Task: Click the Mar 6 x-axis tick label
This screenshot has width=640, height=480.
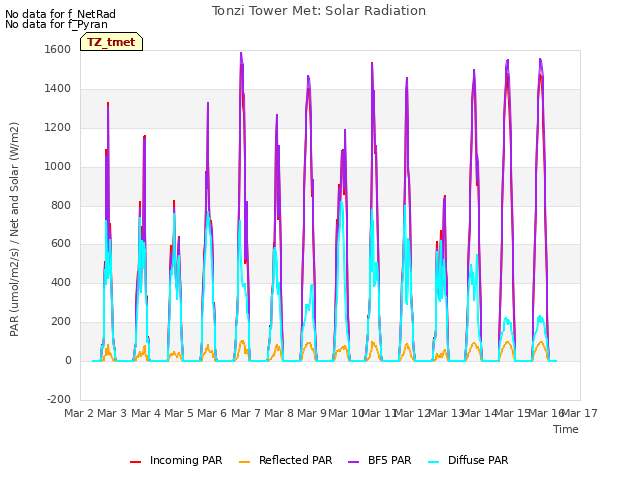Action: click(x=212, y=413)
